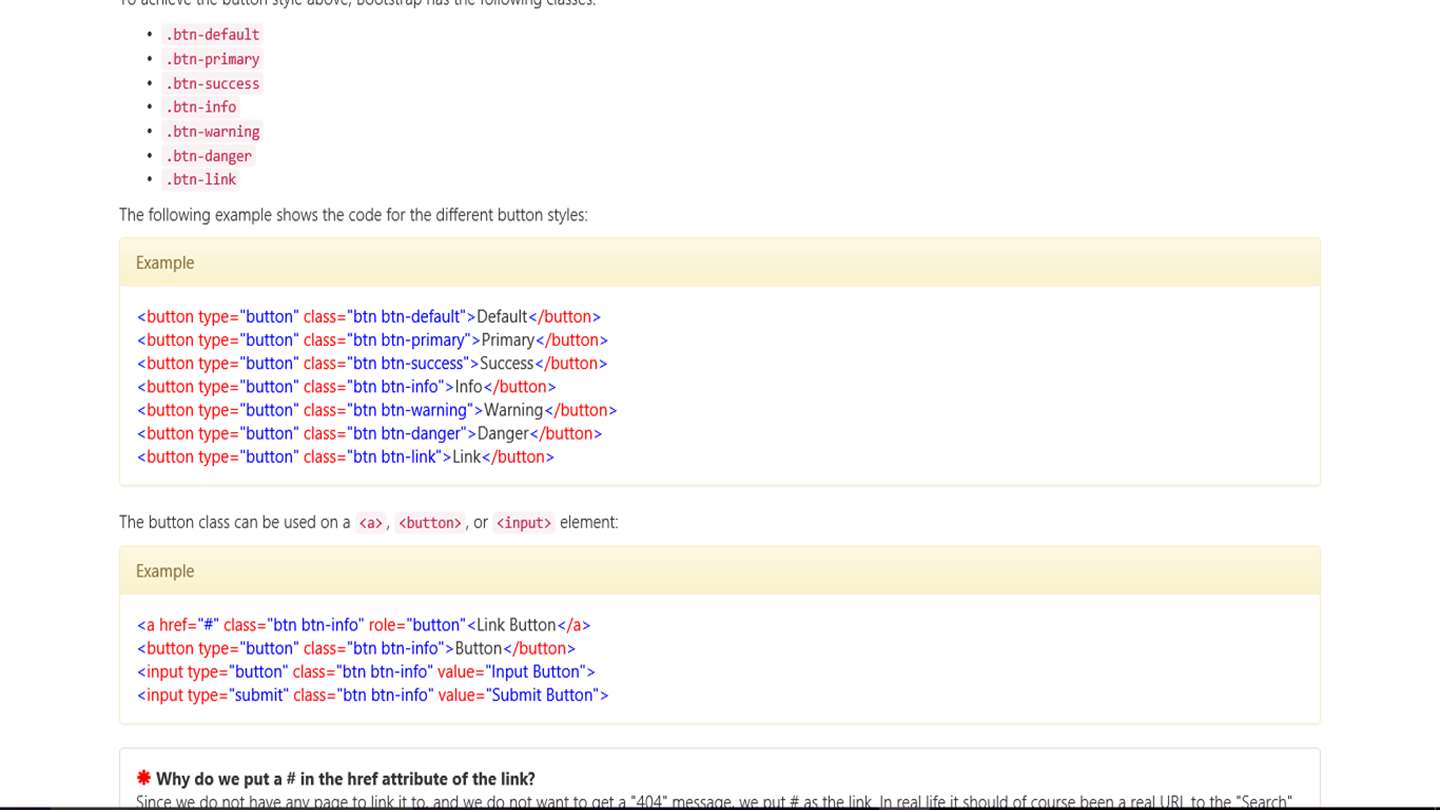Click the code line with Primary button
1440x810 pixels.
click(372, 340)
